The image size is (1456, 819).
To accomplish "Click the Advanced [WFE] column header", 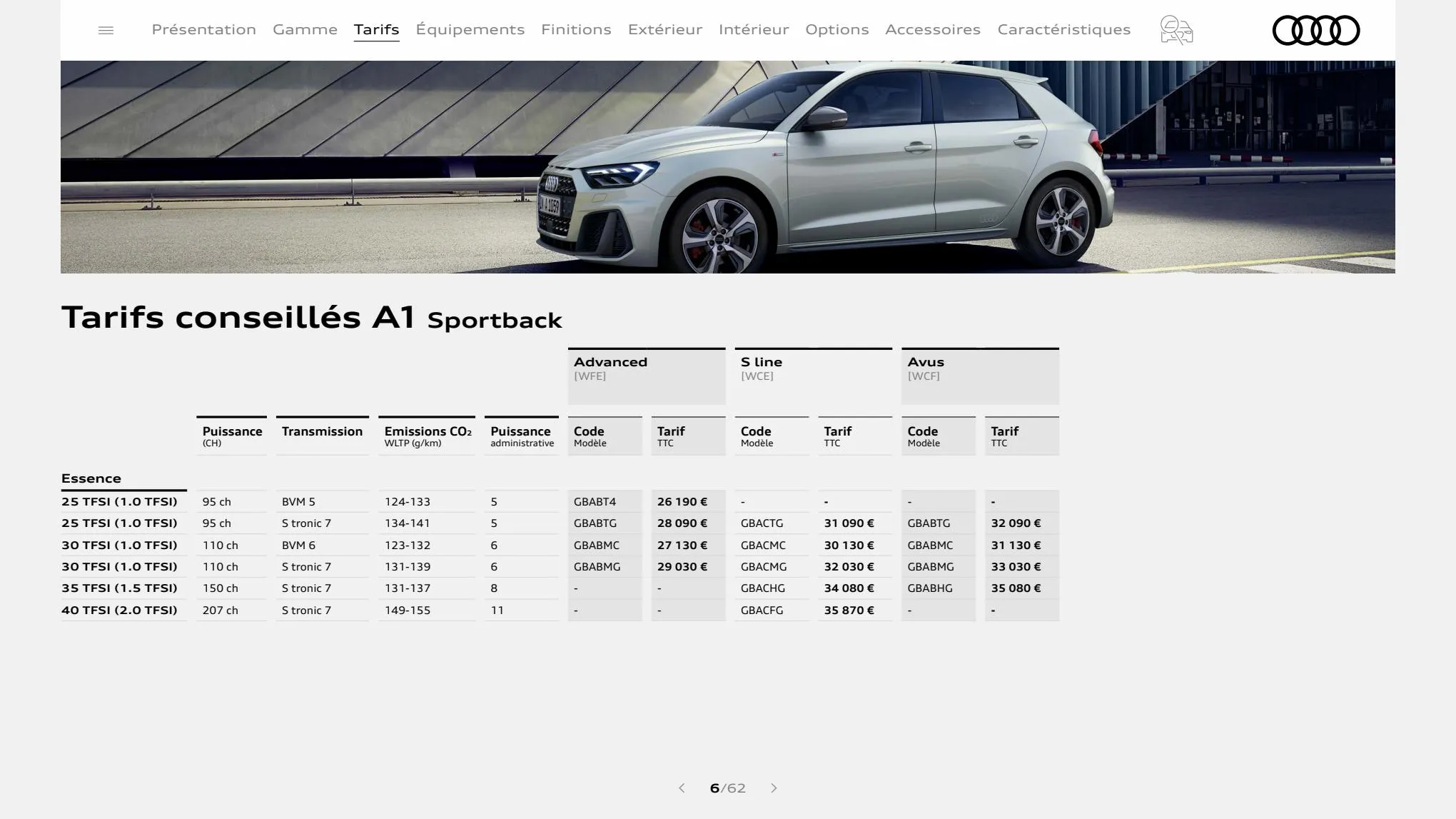I will coord(647,376).
